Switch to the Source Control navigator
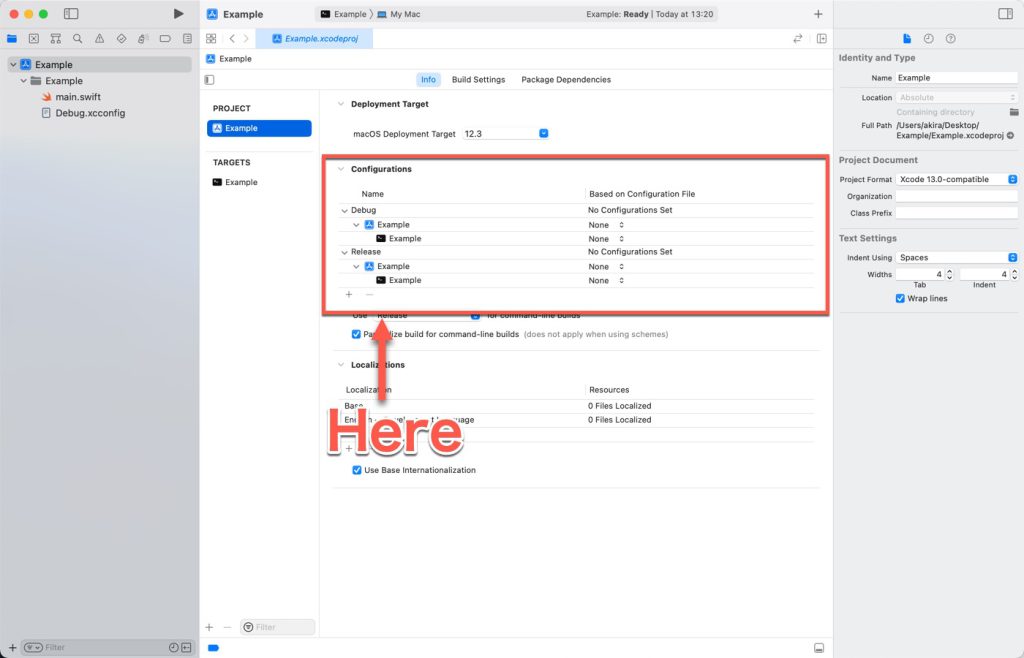1024x658 pixels. 34,39
